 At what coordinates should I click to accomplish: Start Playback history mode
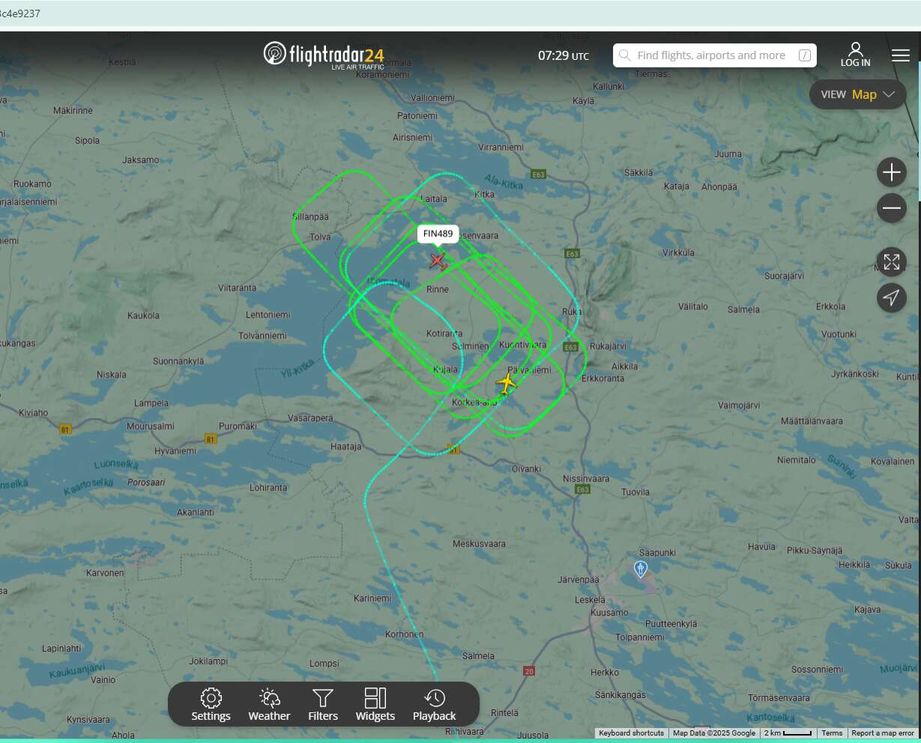point(434,704)
